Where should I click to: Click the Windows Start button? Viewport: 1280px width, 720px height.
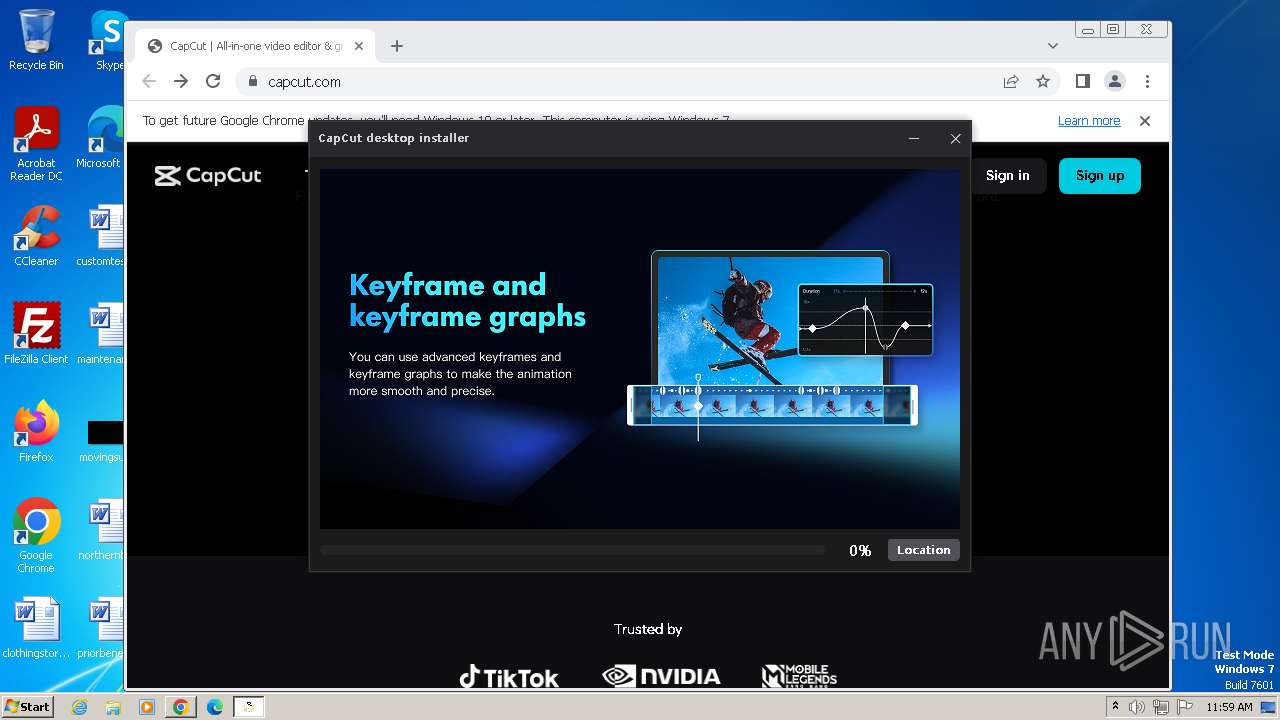27,707
